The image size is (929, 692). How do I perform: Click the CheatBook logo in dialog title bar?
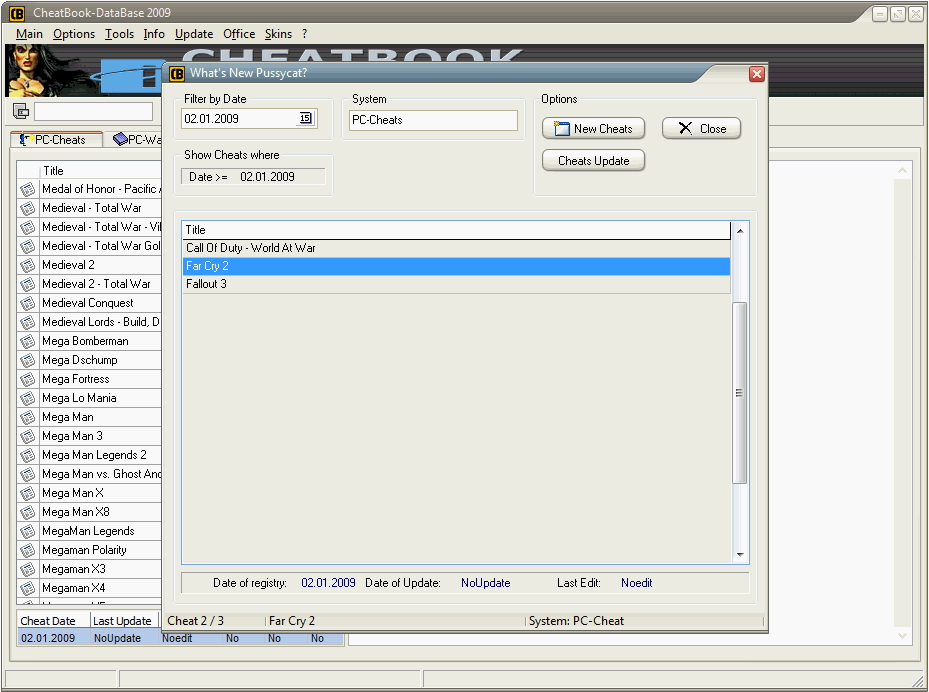pos(177,73)
